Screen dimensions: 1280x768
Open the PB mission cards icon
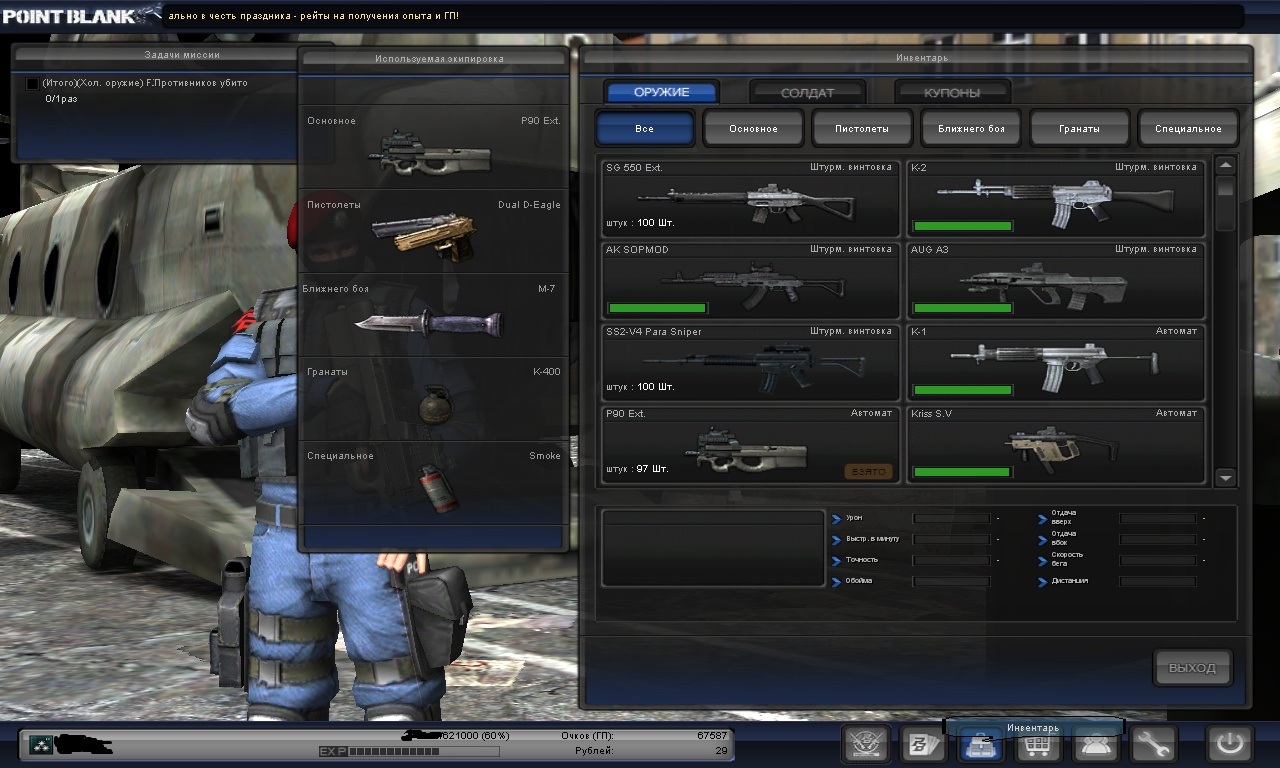[924, 745]
